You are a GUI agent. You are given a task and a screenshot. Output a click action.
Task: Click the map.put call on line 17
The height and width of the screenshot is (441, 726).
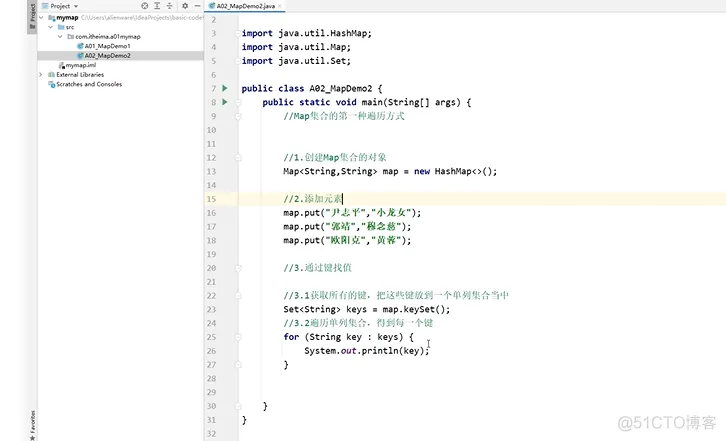click(x=347, y=227)
